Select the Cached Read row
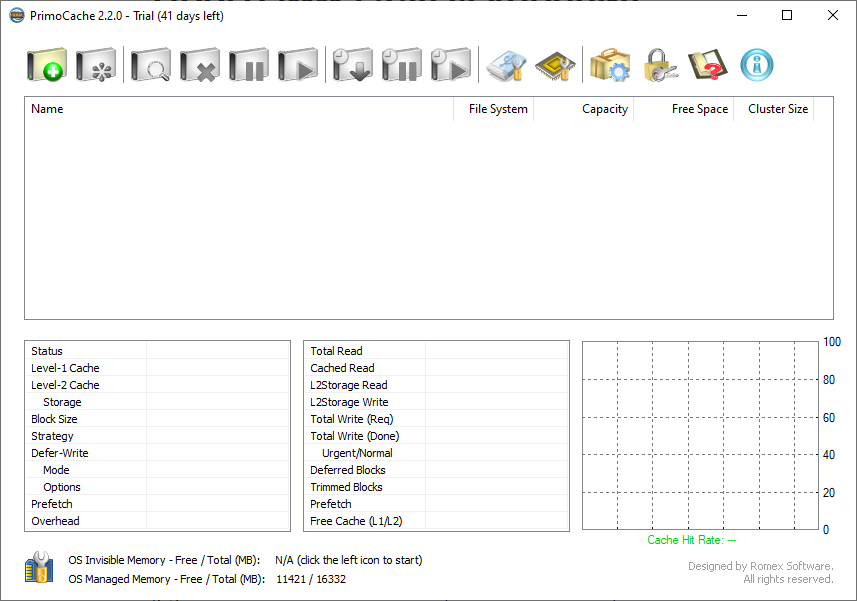Image resolution: width=857 pixels, height=601 pixels. coord(437,368)
